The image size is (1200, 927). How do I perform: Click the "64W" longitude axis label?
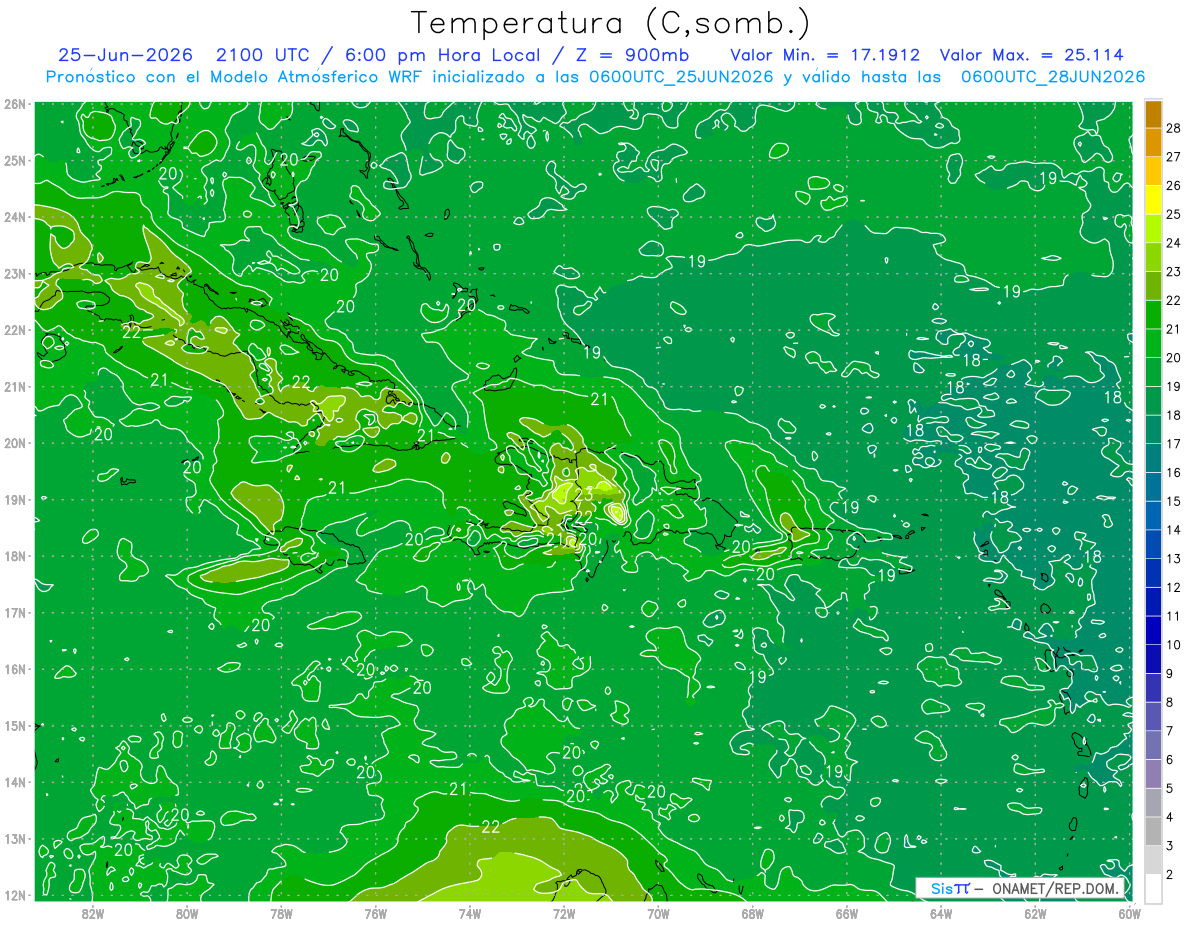(941, 912)
